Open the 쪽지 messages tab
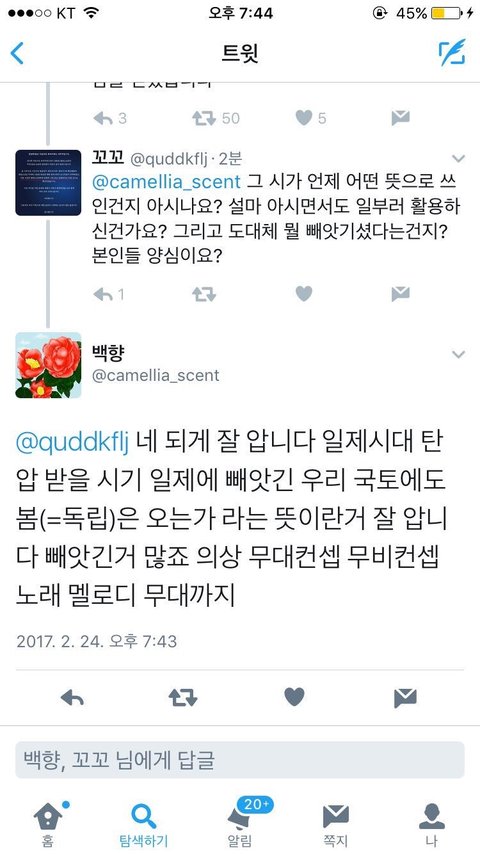Image resolution: width=480 pixels, height=854 pixels. pos(336,823)
